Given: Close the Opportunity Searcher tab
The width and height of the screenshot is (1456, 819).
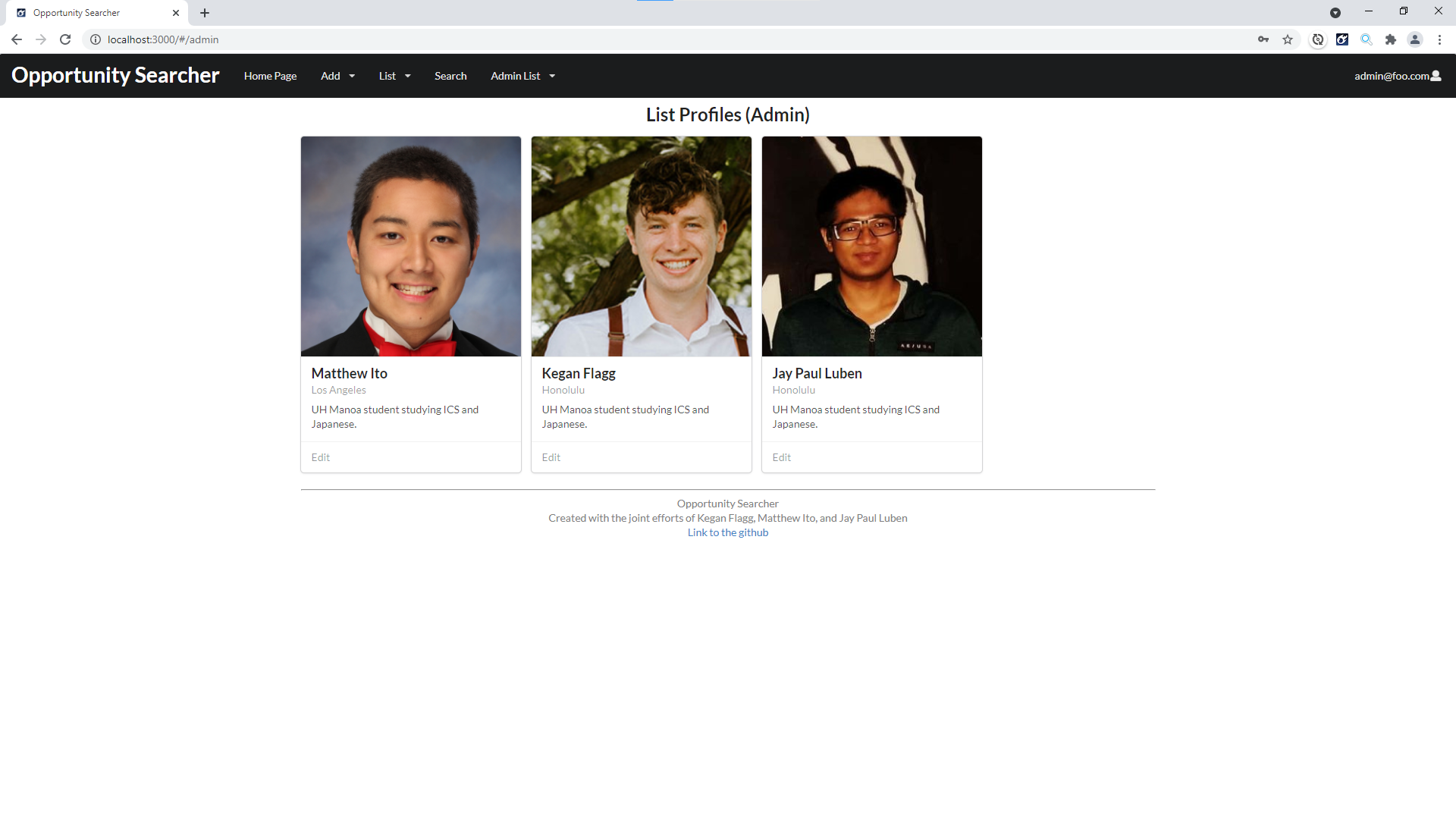Looking at the screenshot, I should coord(176,13).
